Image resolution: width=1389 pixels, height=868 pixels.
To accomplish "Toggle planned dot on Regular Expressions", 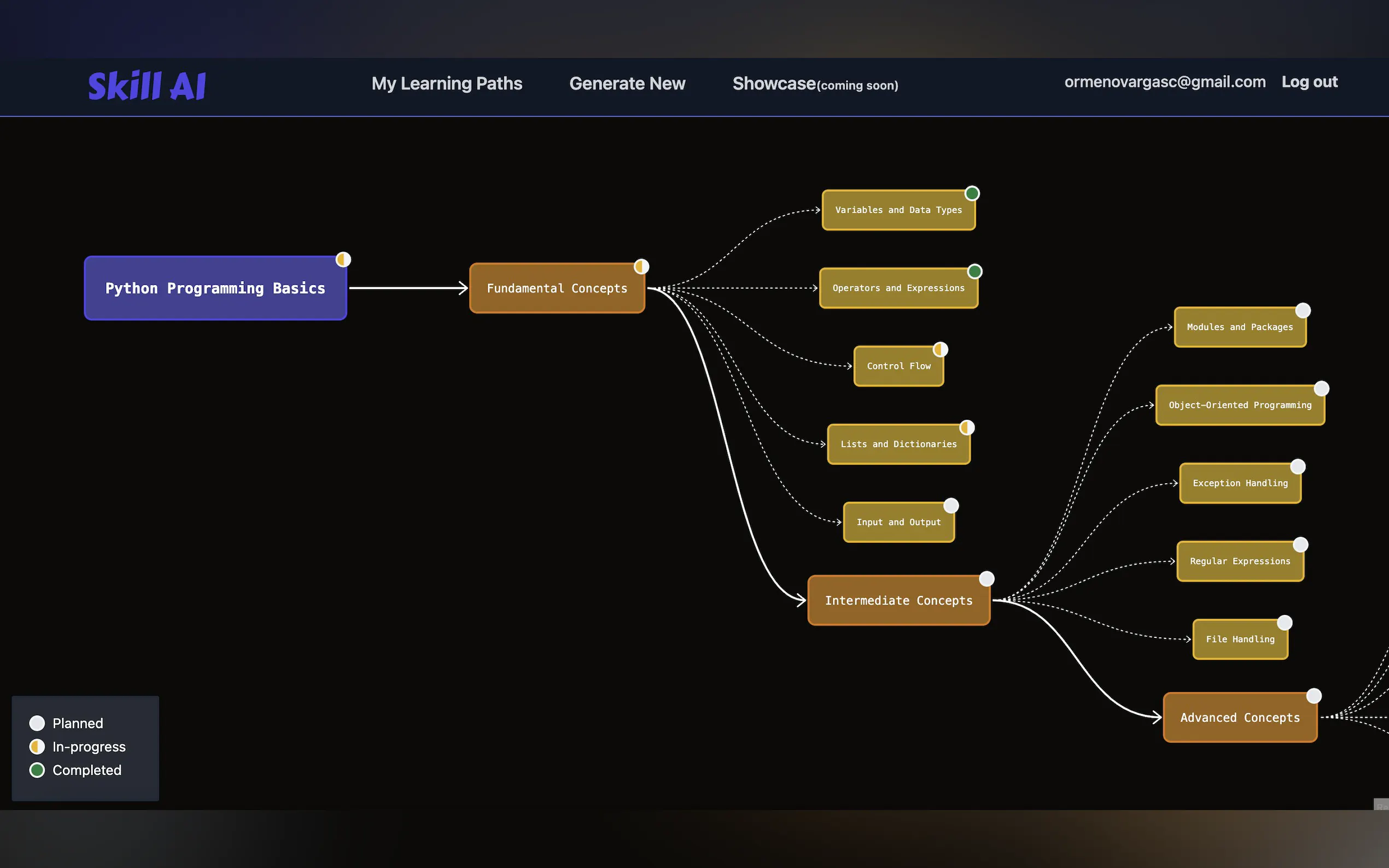I will [x=1301, y=545].
